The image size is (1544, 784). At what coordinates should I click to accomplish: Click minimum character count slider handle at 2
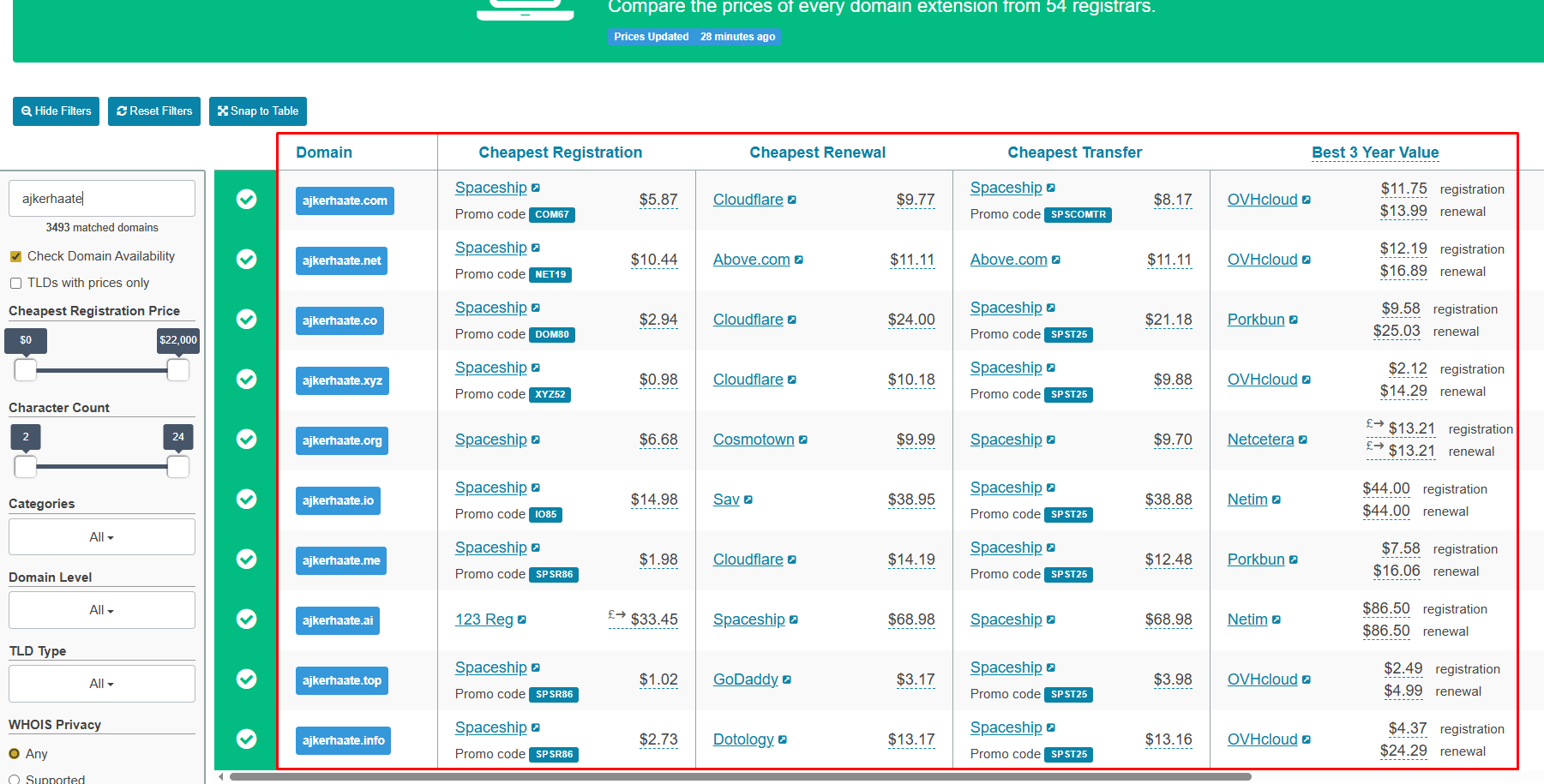click(x=26, y=467)
